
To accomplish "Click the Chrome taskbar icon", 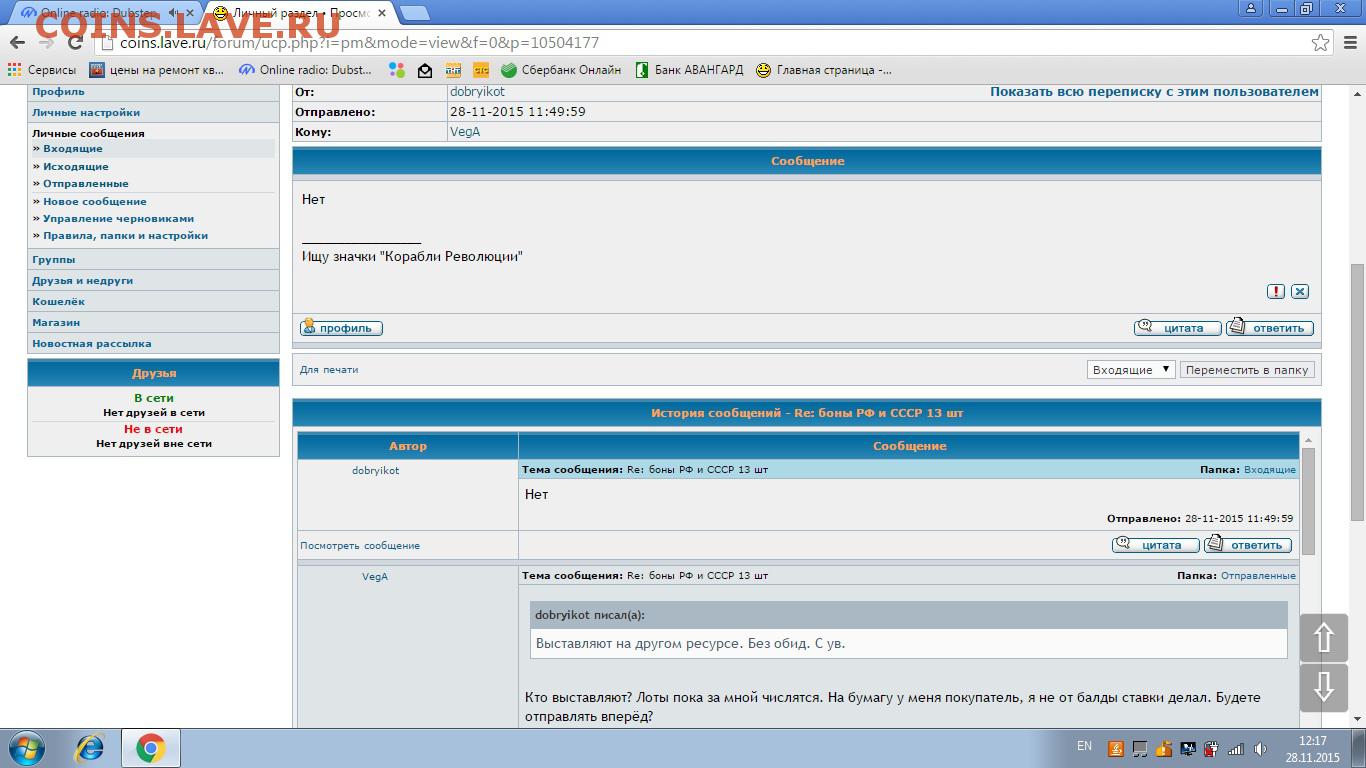I will click(x=151, y=748).
